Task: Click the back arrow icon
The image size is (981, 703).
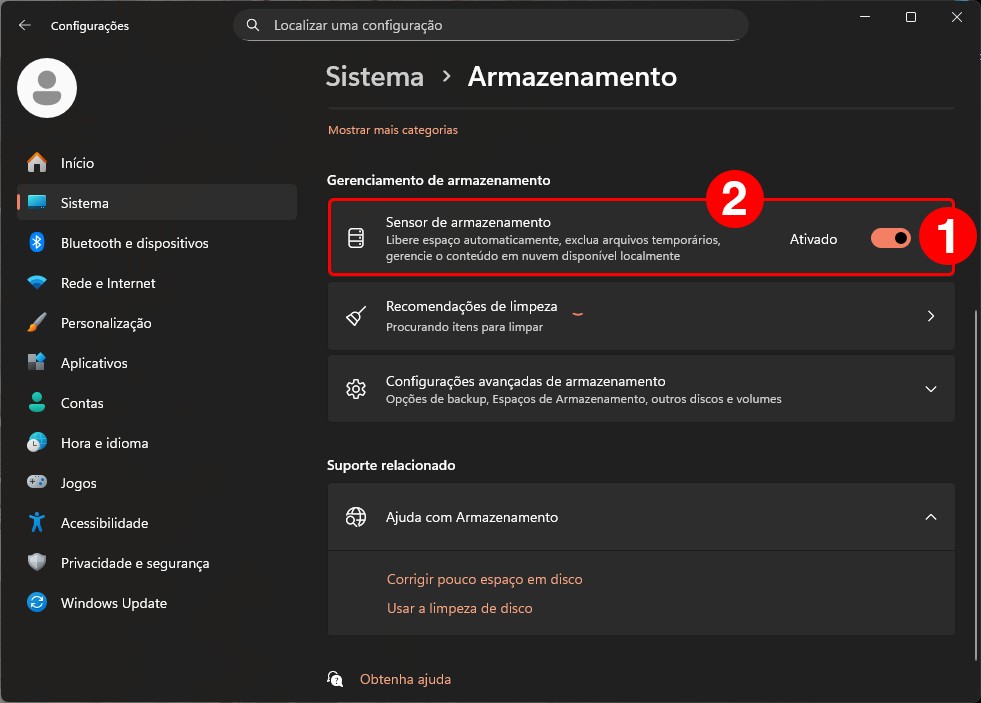Action: pos(25,25)
